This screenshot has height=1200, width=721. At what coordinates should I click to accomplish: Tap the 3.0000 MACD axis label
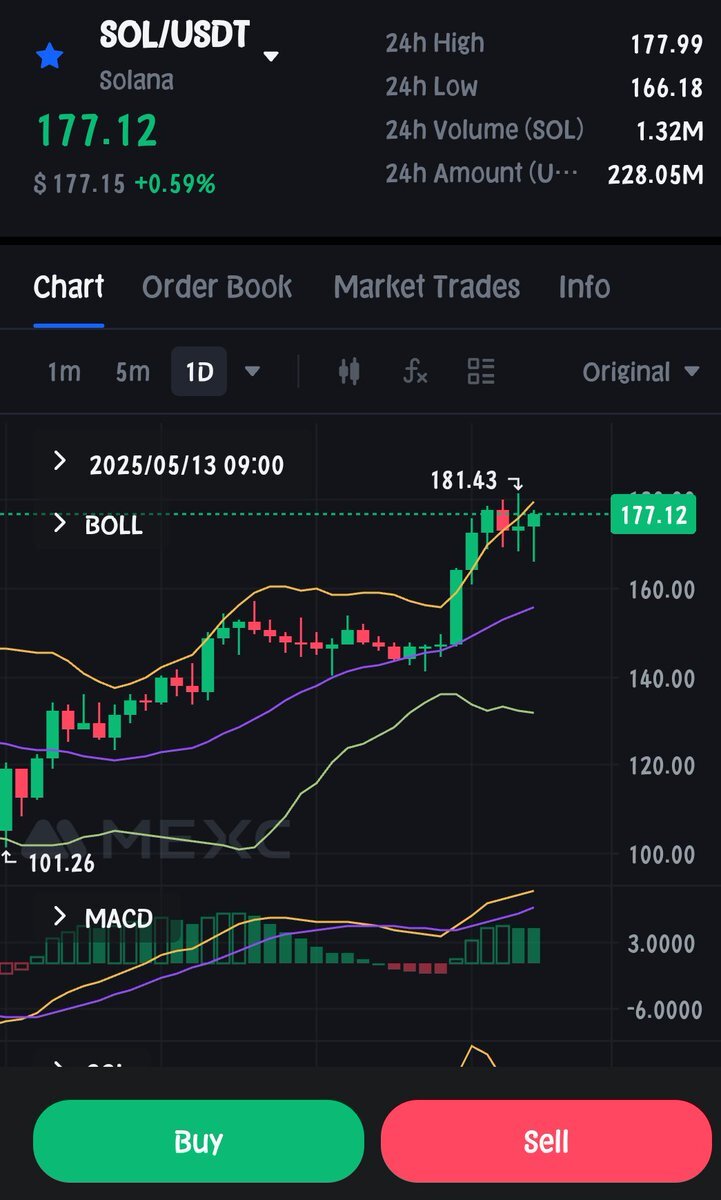661,944
